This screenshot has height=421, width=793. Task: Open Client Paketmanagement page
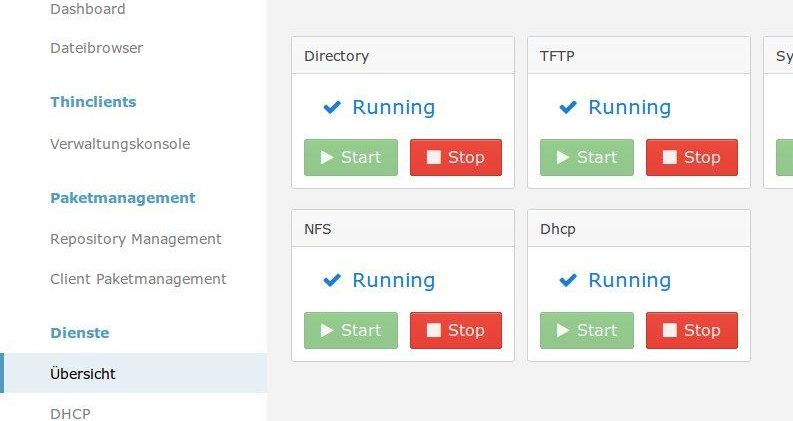click(138, 279)
